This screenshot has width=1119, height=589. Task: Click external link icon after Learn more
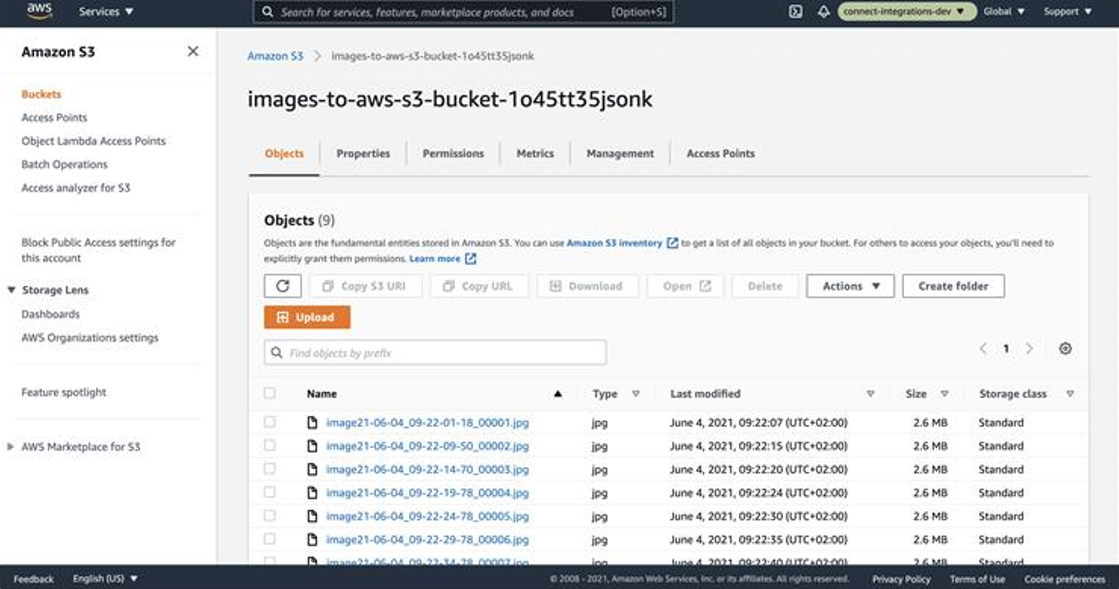[x=470, y=259]
